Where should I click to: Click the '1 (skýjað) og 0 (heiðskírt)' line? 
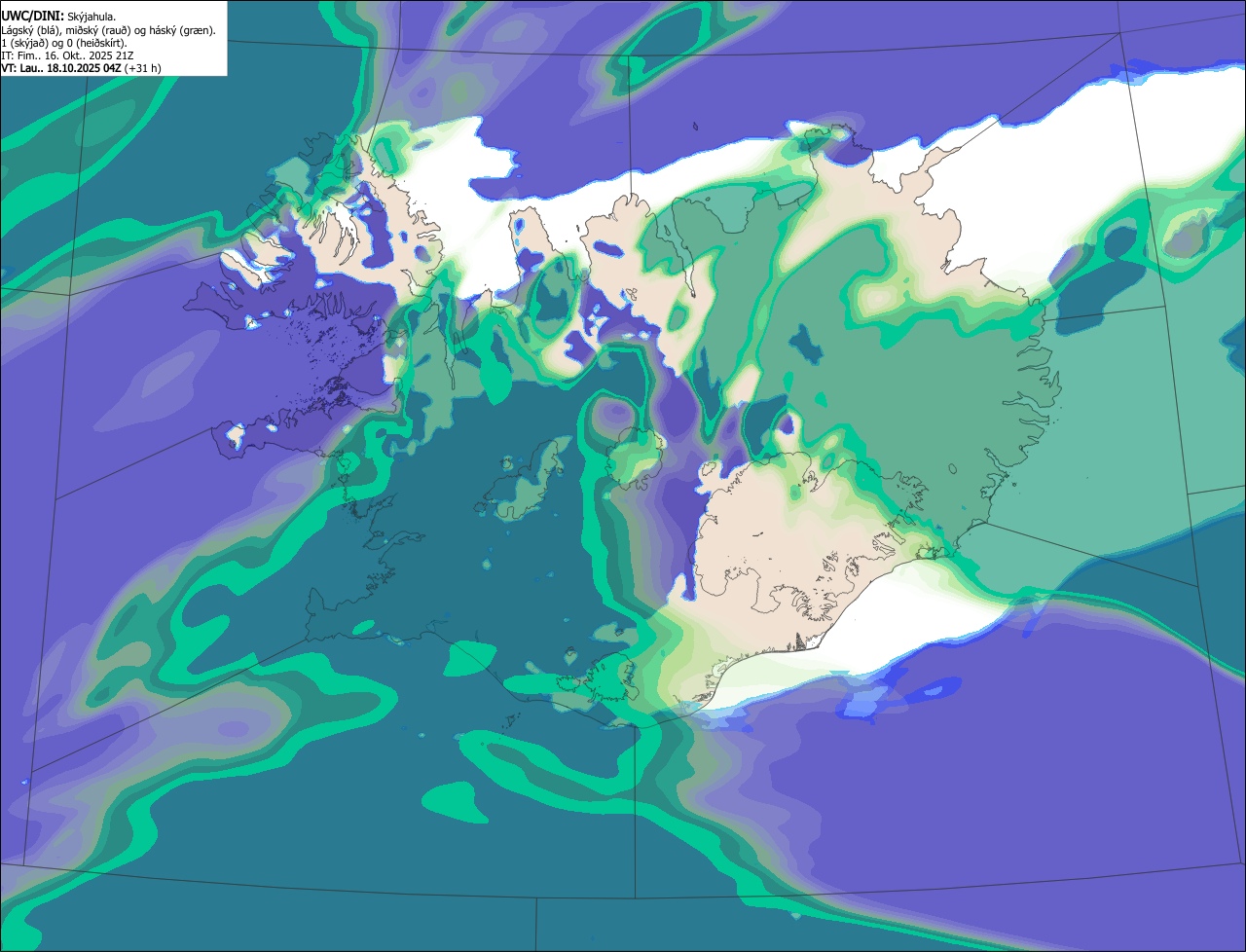(x=64, y=43)
